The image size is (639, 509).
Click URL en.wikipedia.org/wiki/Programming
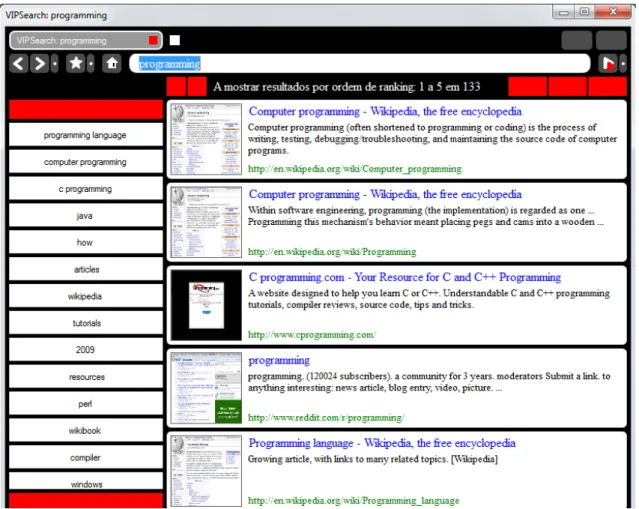click(332, 252)
